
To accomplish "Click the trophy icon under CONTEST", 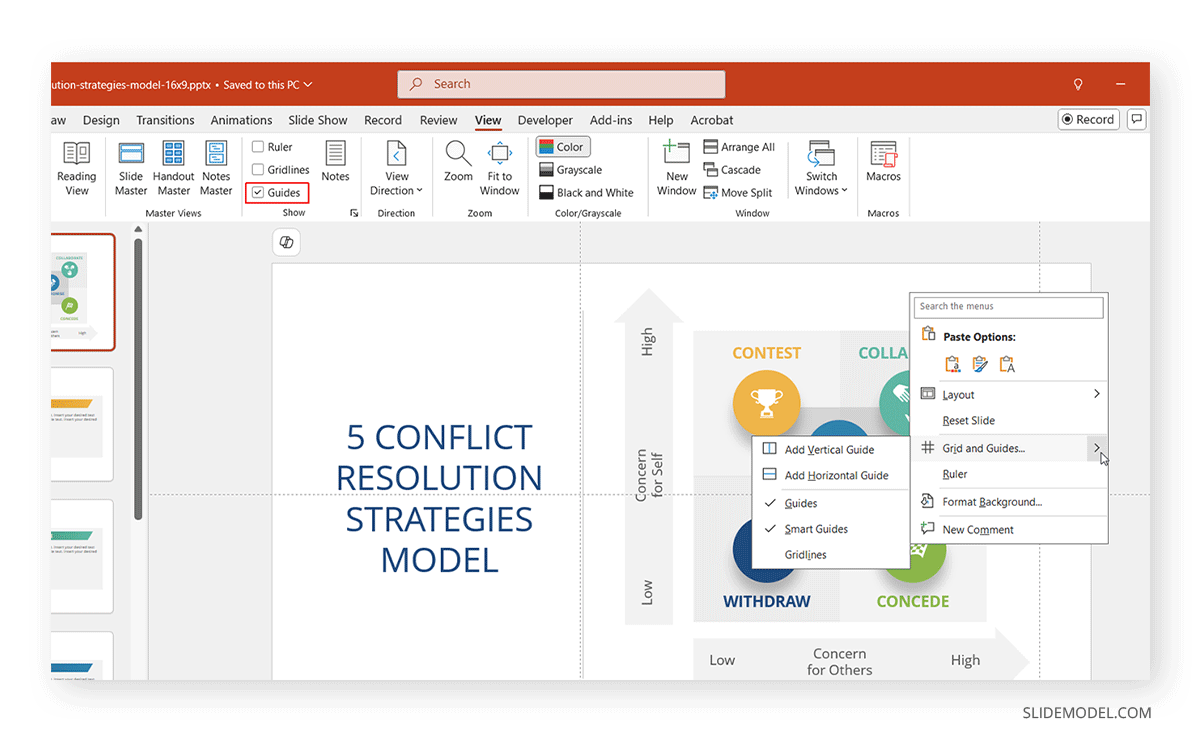I will pos(766,404).
